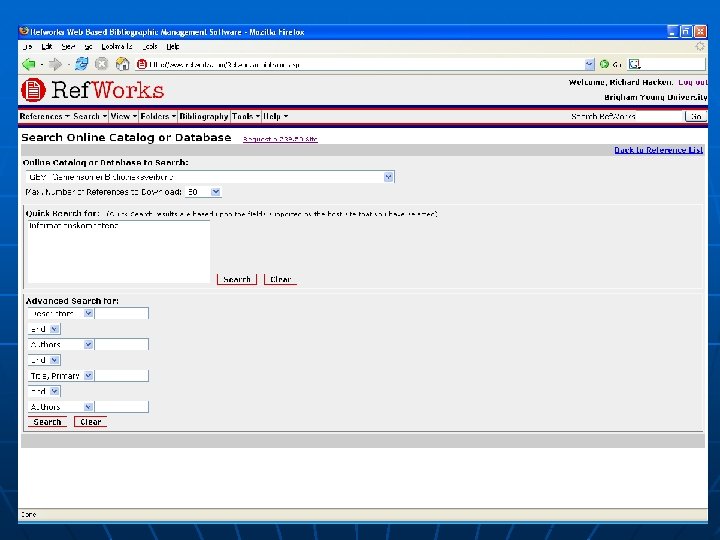This screenshot has width=720, height=540.
Task: Click the text box beside the last Authors dropdown
Action: tap(122, 407)
